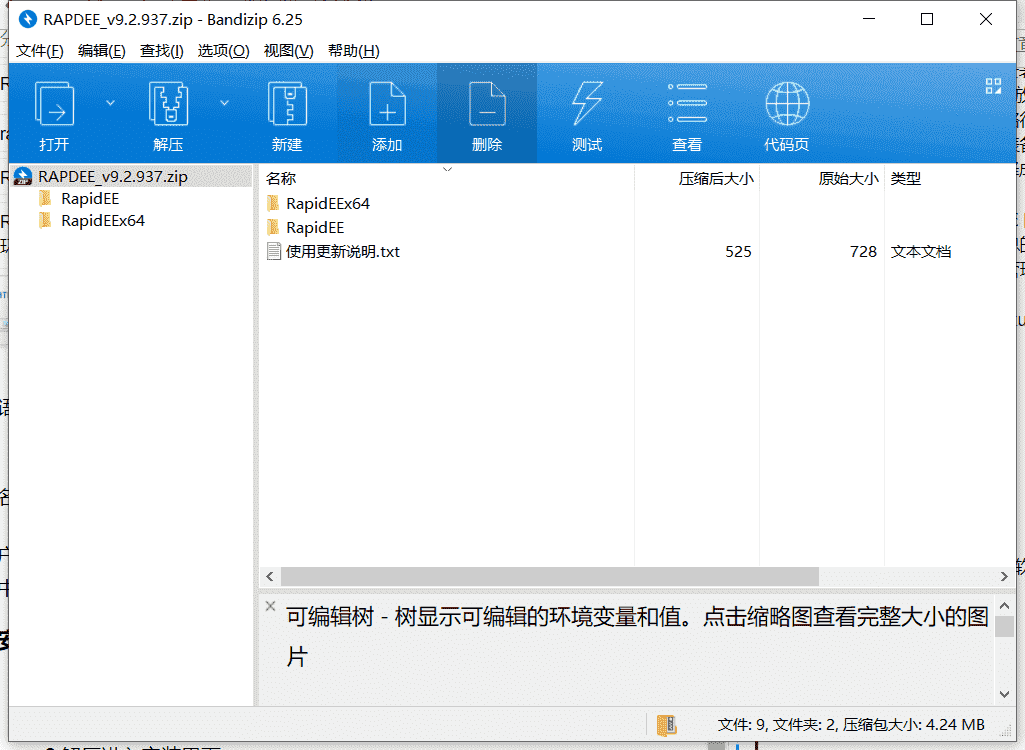Click the compressed size value 525

[x=738, y=252]
